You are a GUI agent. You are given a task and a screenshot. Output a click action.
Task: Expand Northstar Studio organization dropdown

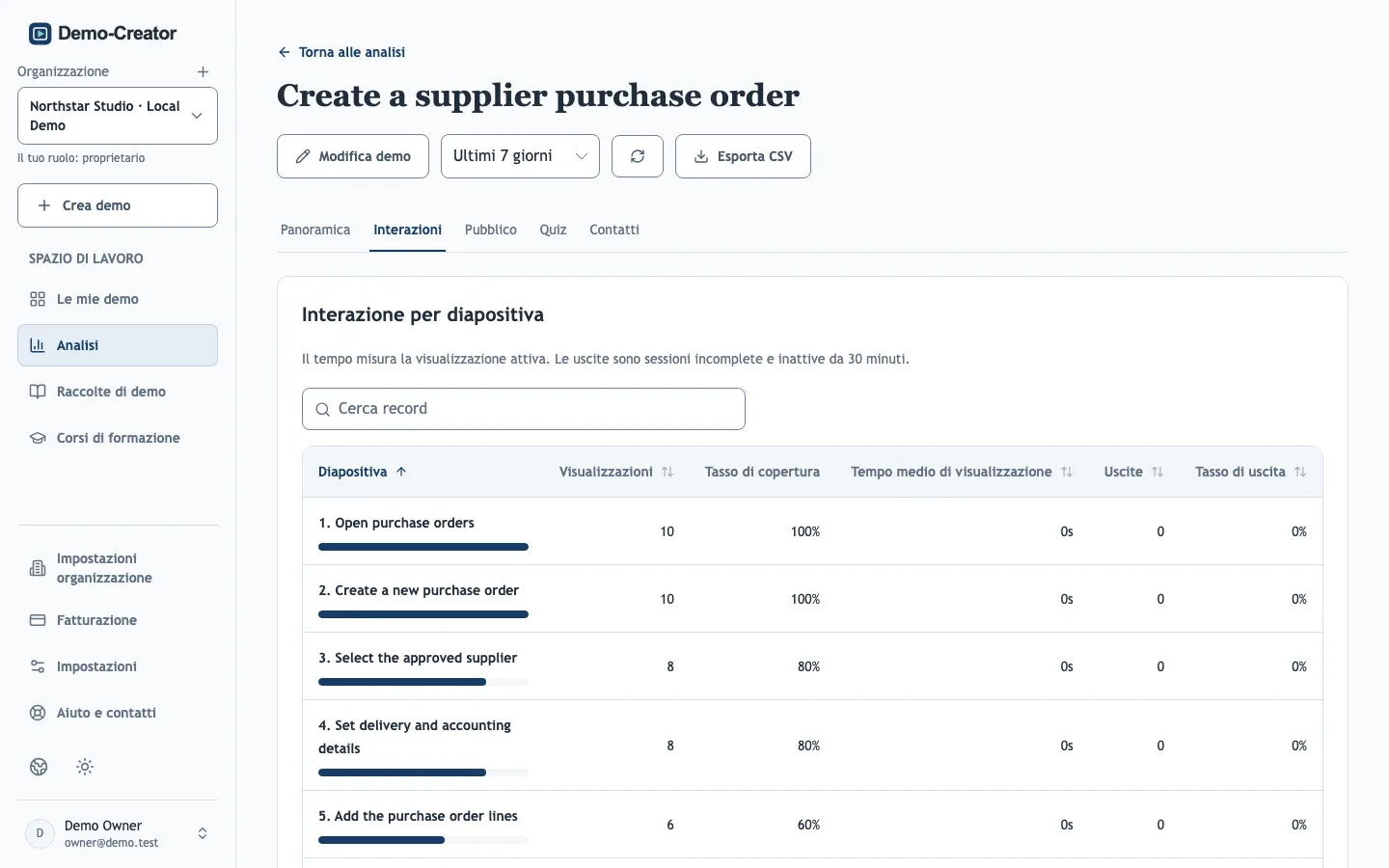[x=118, y=116]
